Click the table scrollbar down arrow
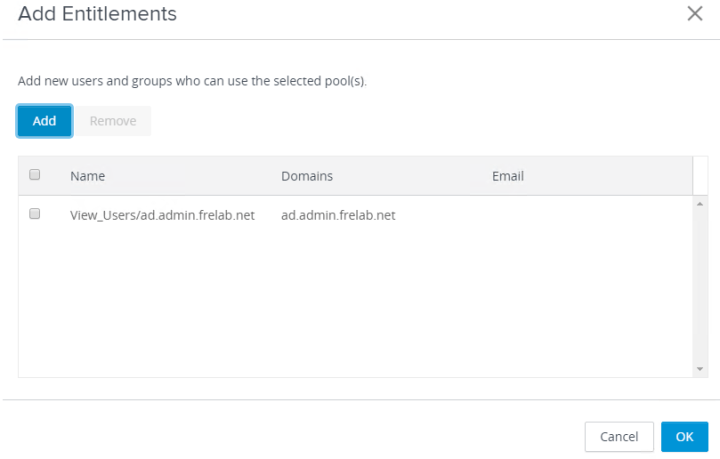Viewport: 720px width, 459px height. [699, 369]
